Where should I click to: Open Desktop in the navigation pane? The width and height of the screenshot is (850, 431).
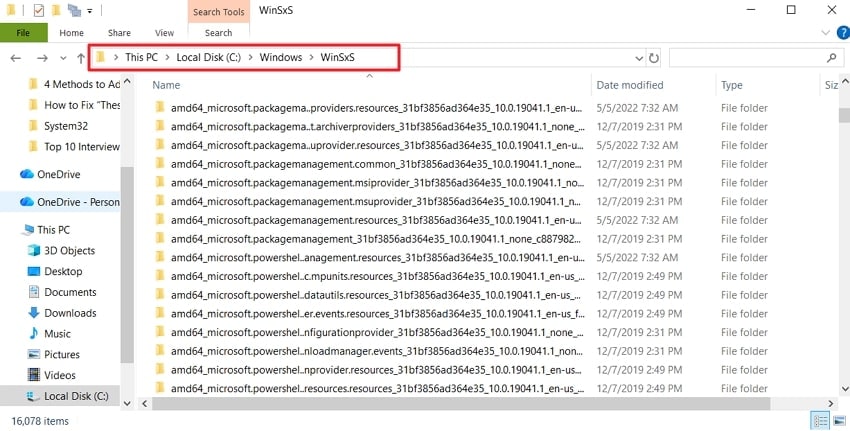tap(55, 271)
